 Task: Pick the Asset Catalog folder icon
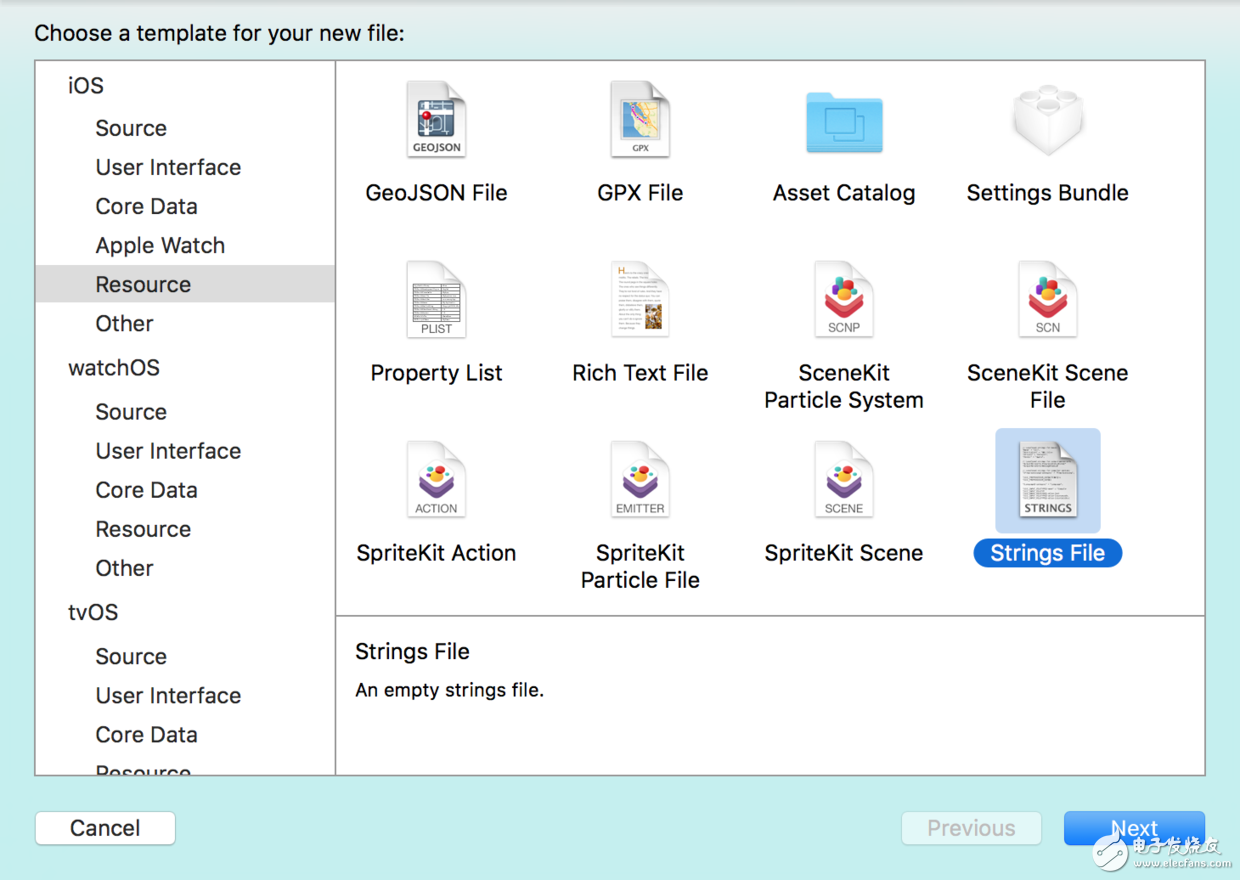coord(844,122)
